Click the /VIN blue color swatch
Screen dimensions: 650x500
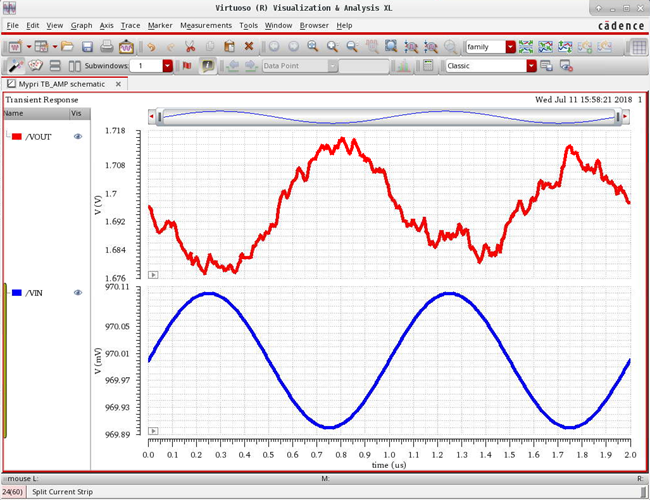coord(17,293)
